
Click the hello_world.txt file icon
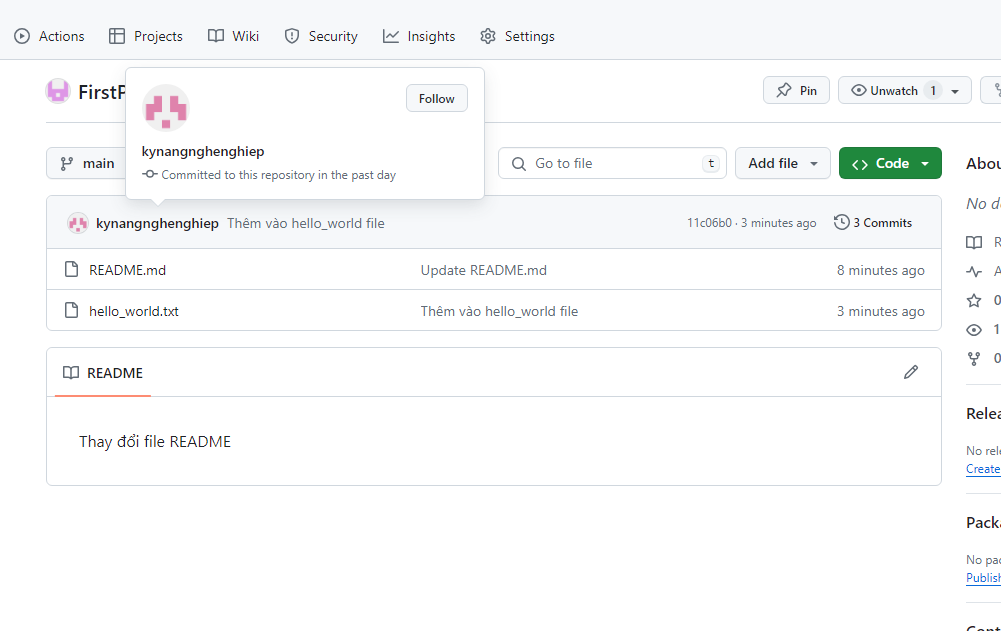point(71,311)
